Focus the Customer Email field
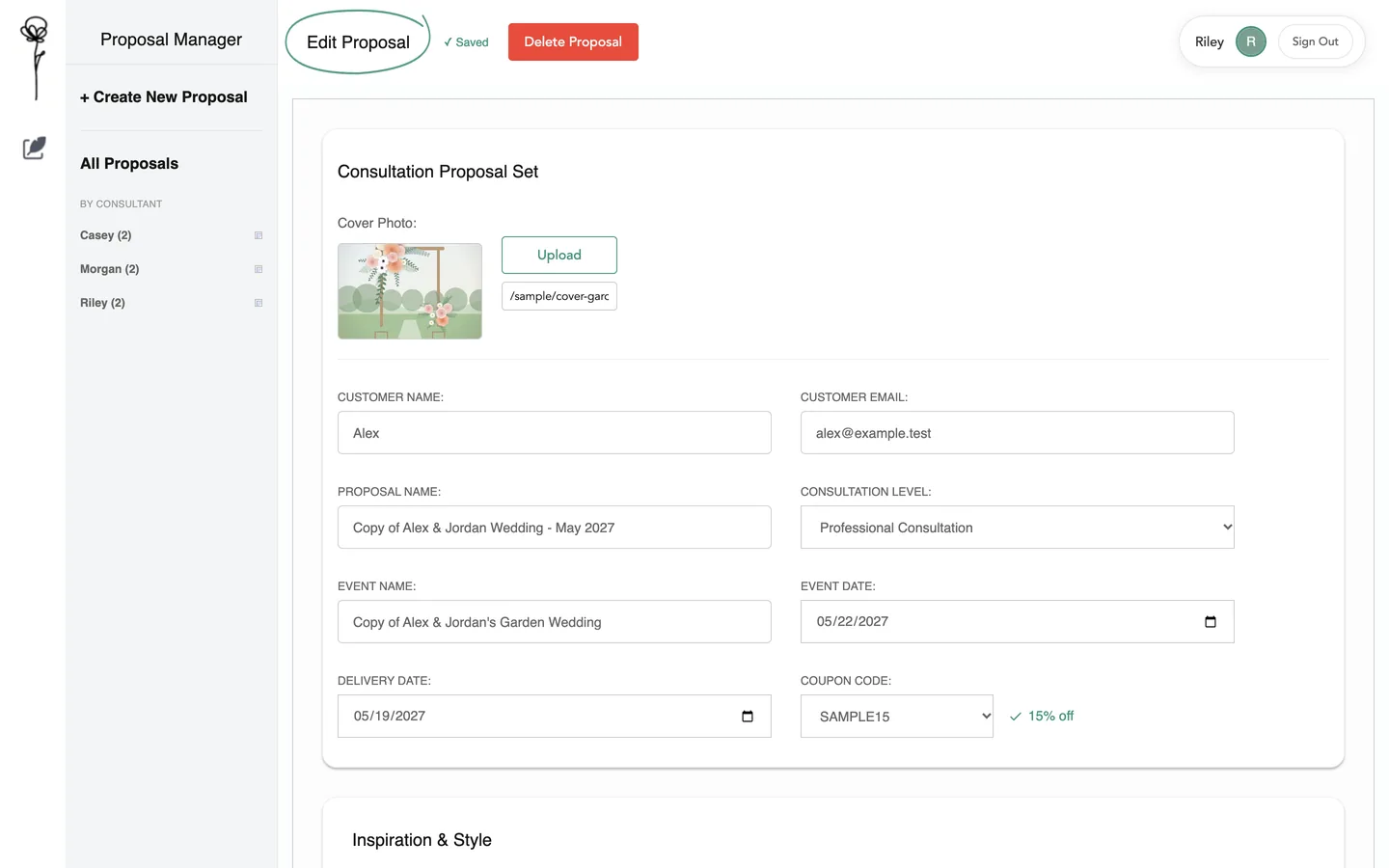 tap(1017, 433)
